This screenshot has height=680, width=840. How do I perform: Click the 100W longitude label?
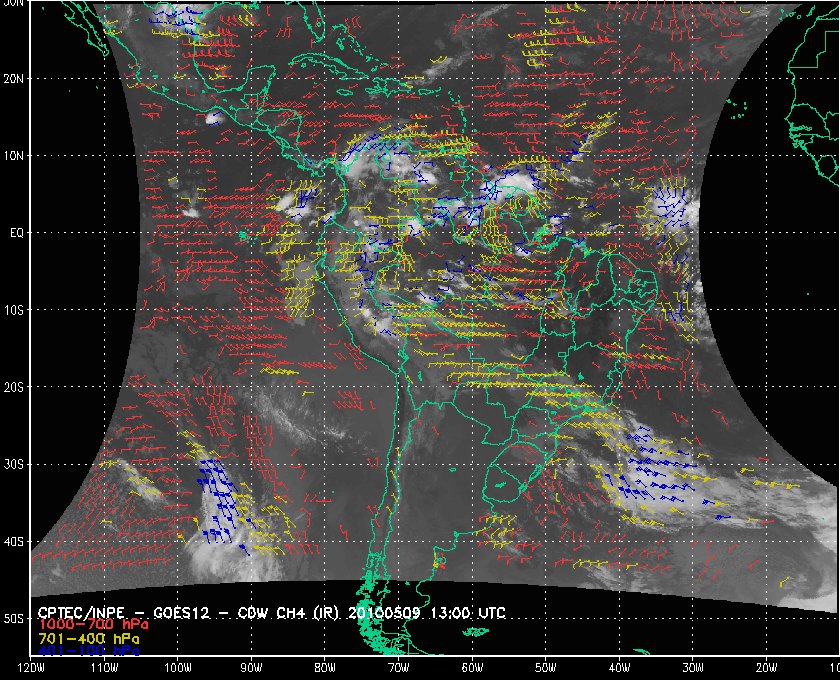point(177,668)
